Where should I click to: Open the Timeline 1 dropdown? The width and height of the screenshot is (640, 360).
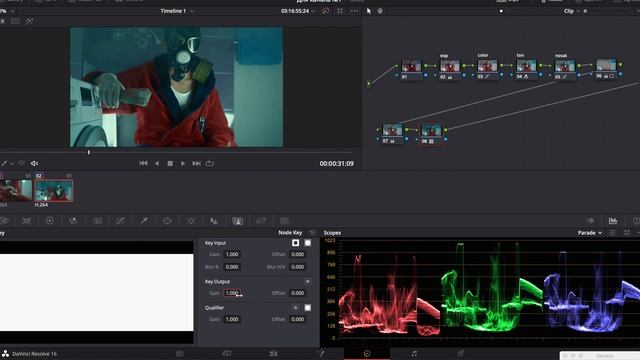coord(177,11)
